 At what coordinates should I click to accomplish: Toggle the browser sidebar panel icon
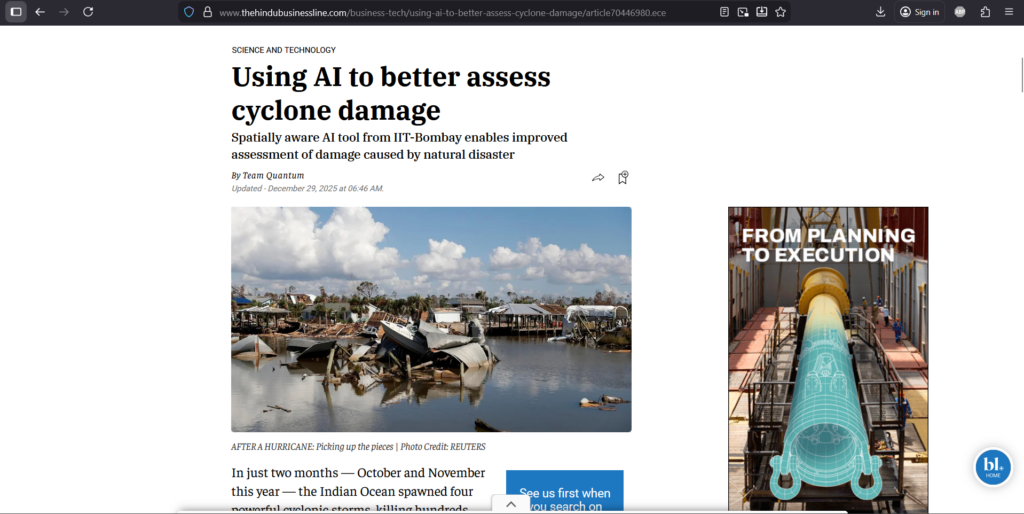16,12
